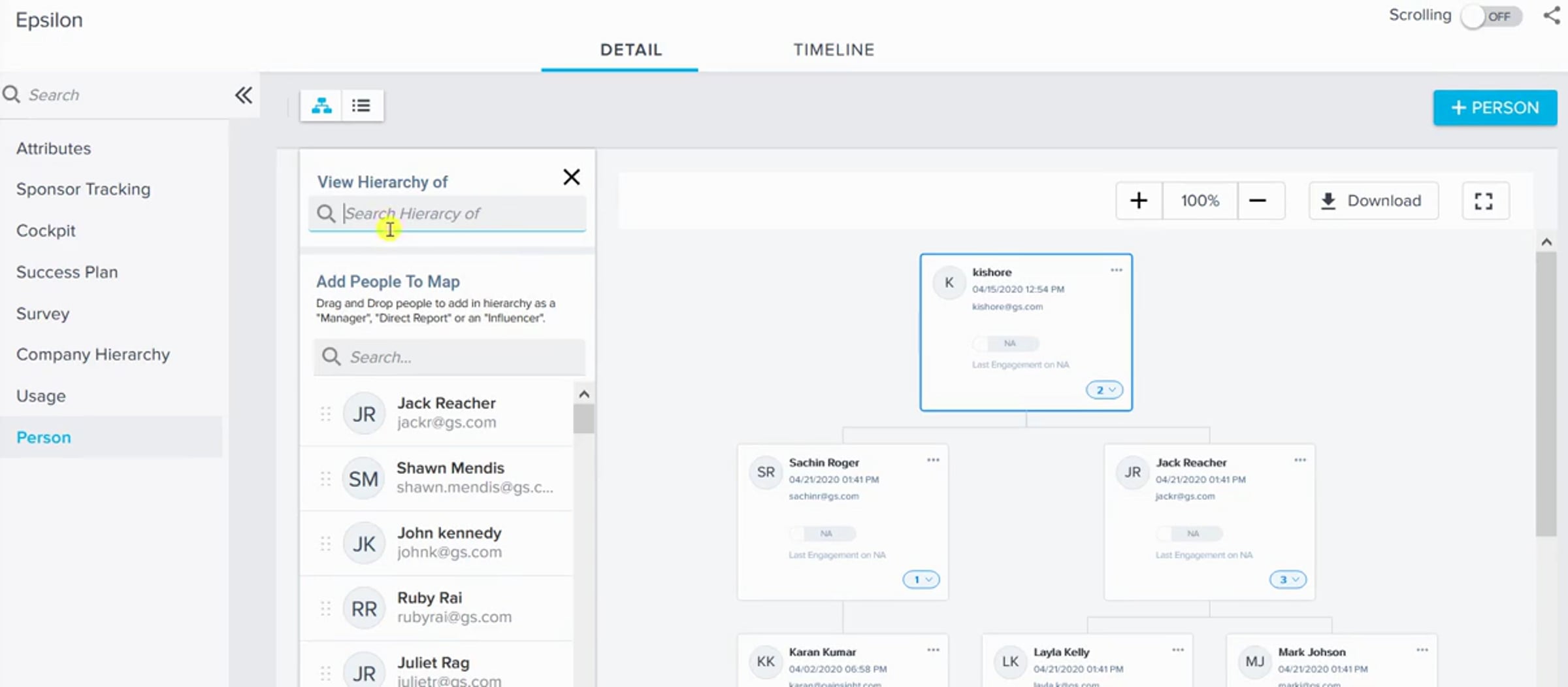Download the hierarchy chart
1568x687 pixels.
[1373, 201]
